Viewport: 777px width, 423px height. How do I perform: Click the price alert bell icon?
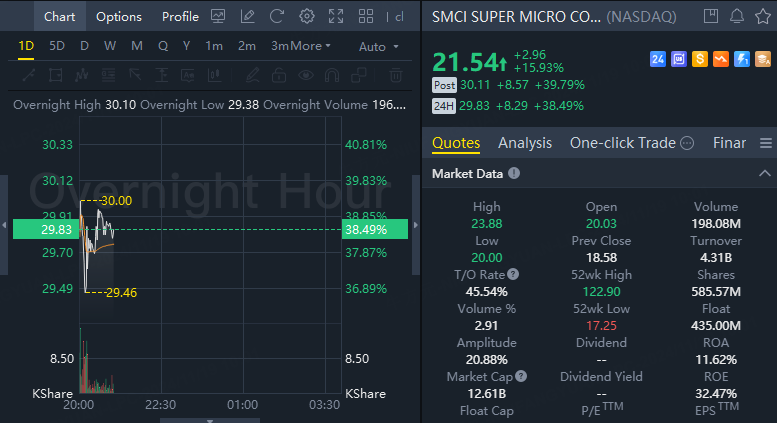point(737,17)
